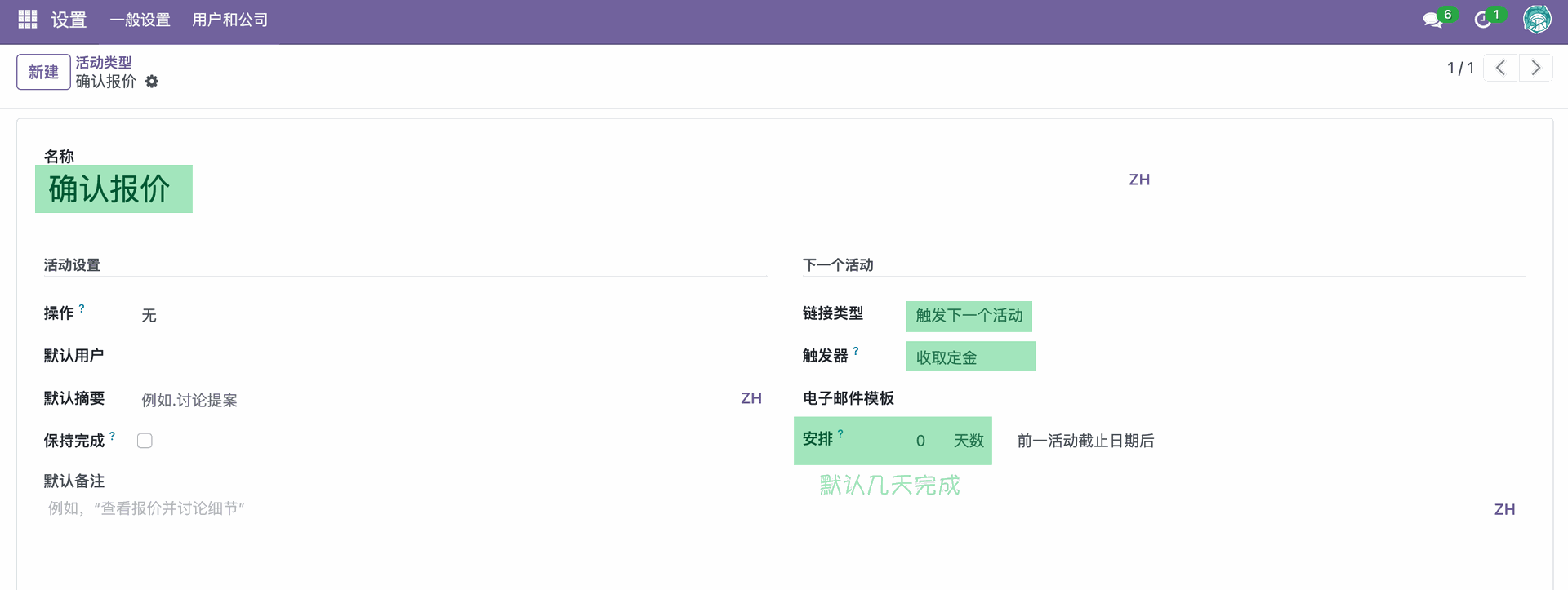Open the 天数 unit dropdown
This screenshot has width=1568, height=590.
[x=969, y=441]
